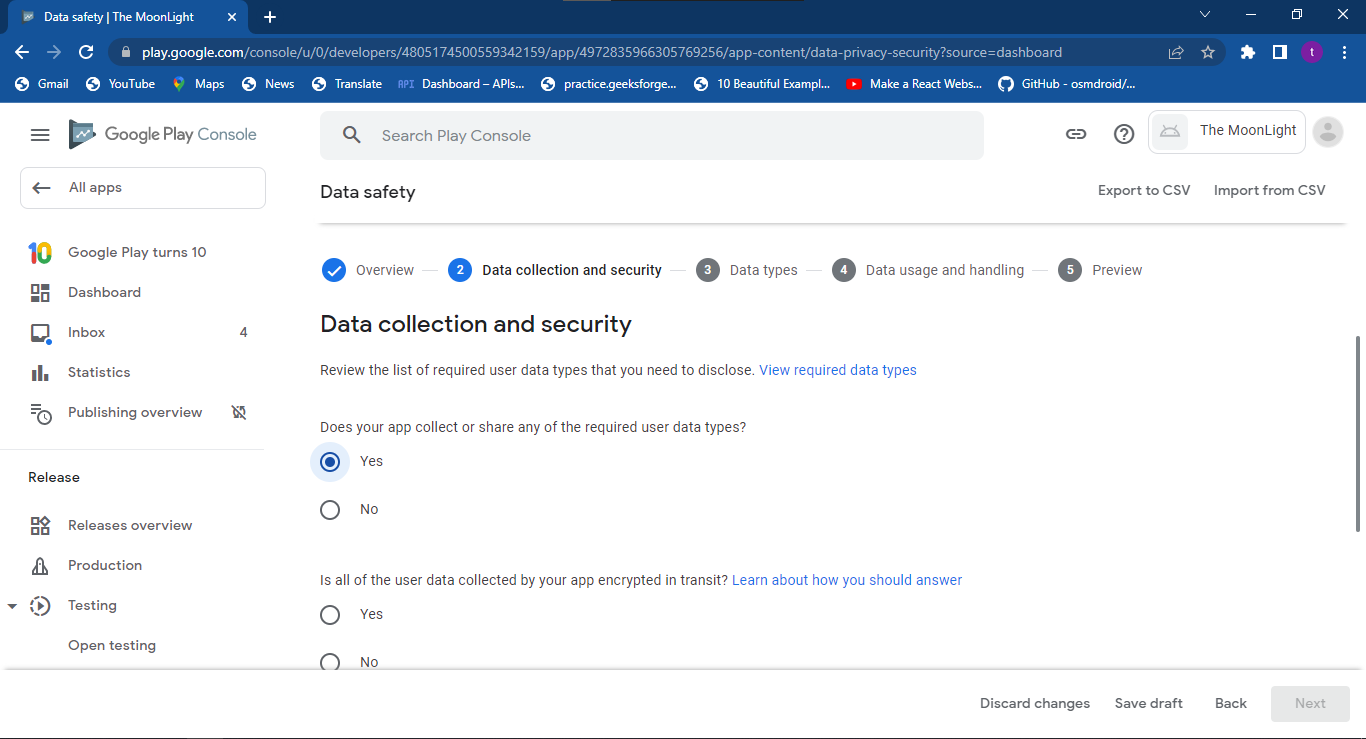
Task: Go to Data usage and handling step
Action: pyautogui.click(x=928, y=270)
